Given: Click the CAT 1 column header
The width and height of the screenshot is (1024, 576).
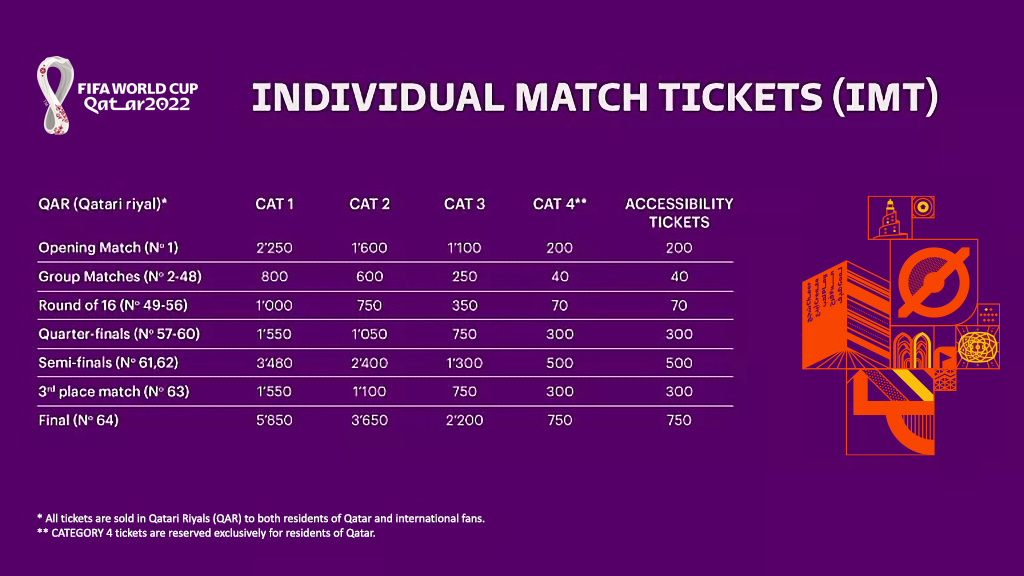Looking at the screenshot, I should [274, 204].
